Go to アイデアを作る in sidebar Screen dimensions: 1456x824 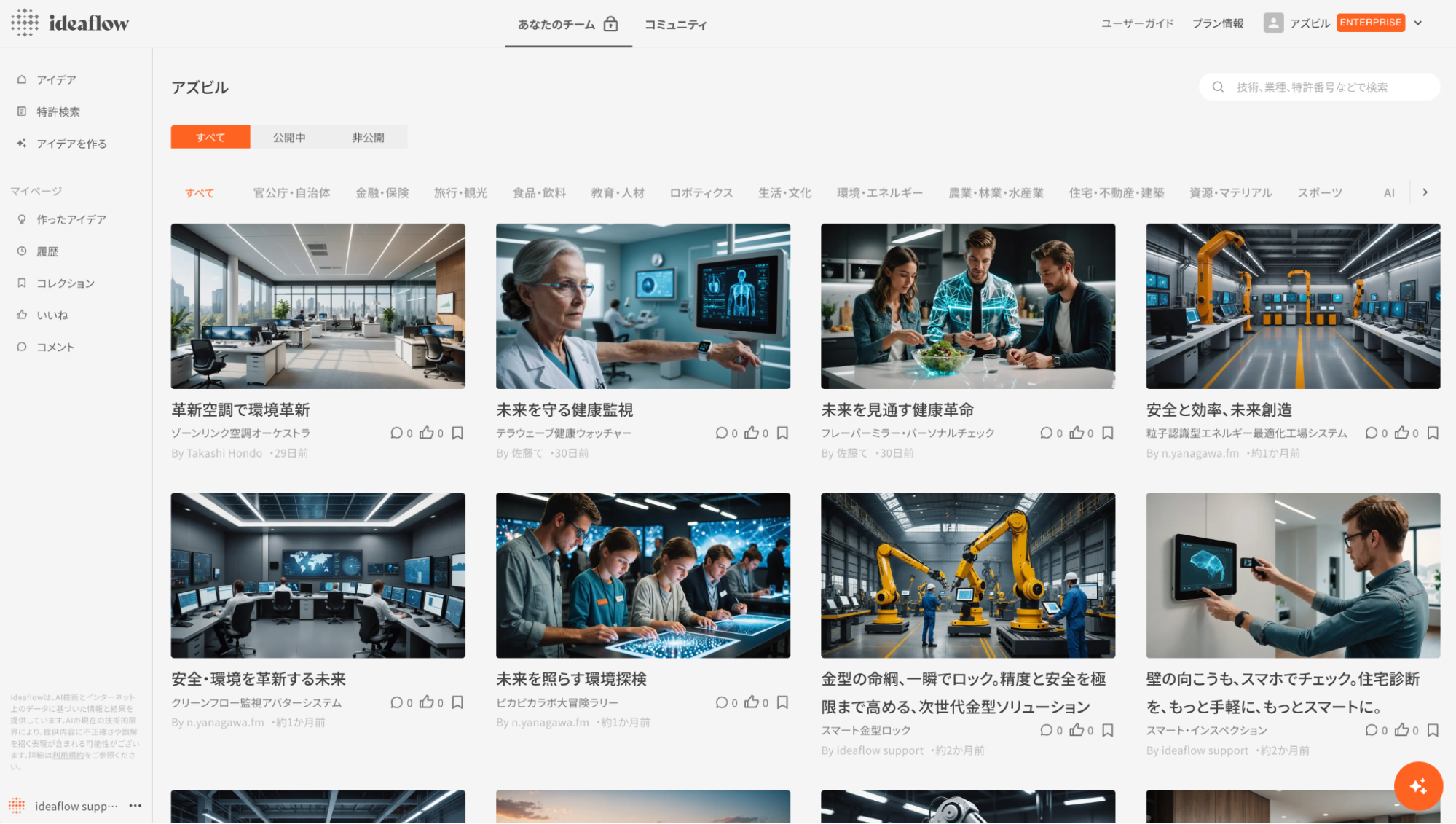pyautogui.click(x=71, y=144)
